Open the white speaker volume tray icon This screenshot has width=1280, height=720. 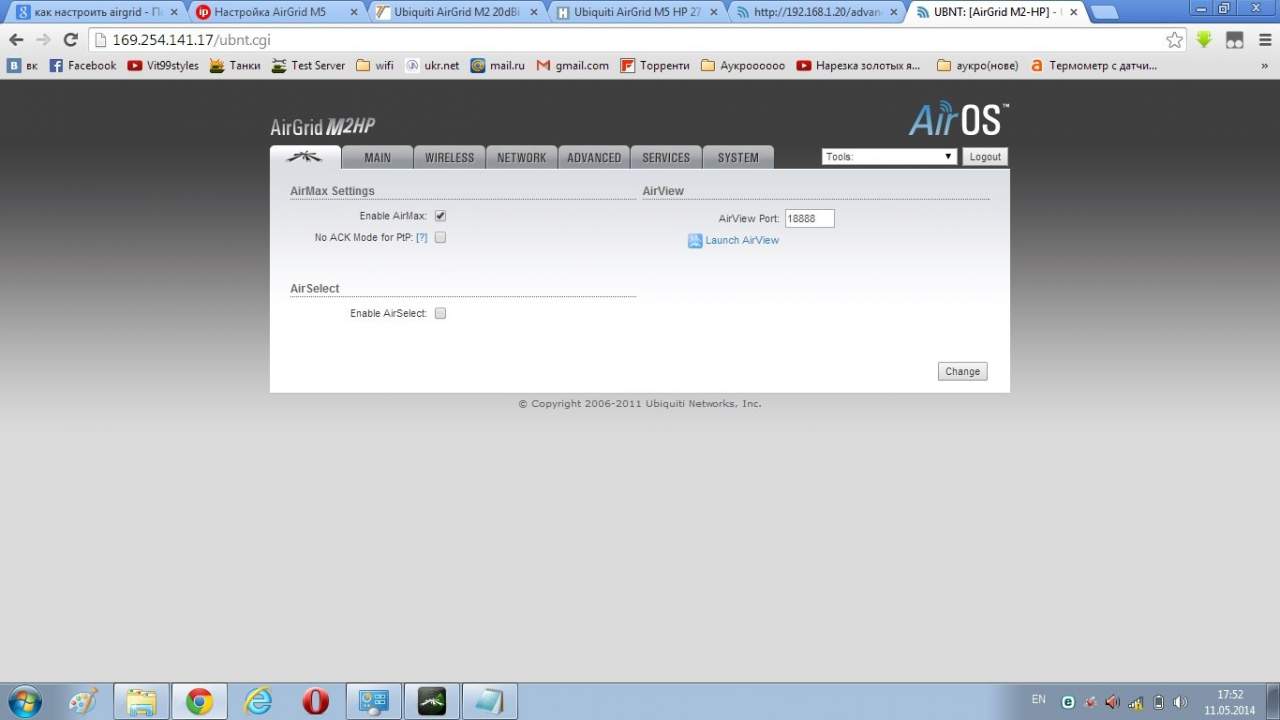click(x=1180, y=702)
